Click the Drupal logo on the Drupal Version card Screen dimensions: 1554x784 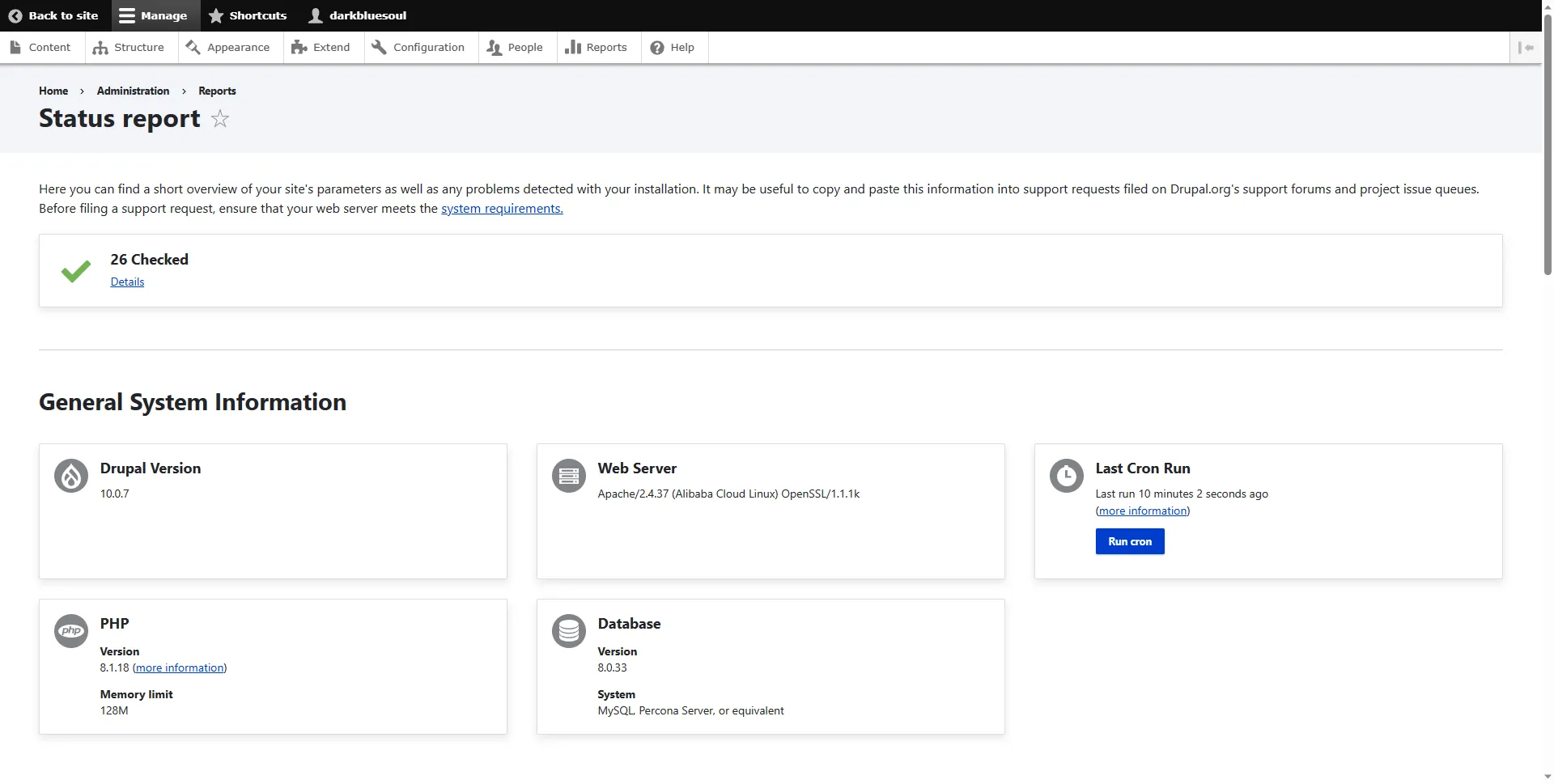pyautogui.click(x=70, y=476)
